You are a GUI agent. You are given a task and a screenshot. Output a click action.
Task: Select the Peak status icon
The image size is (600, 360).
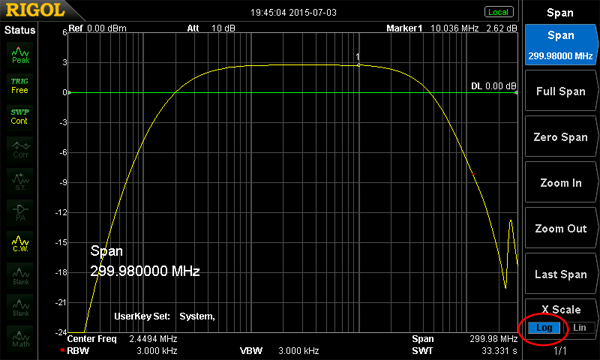20,55
